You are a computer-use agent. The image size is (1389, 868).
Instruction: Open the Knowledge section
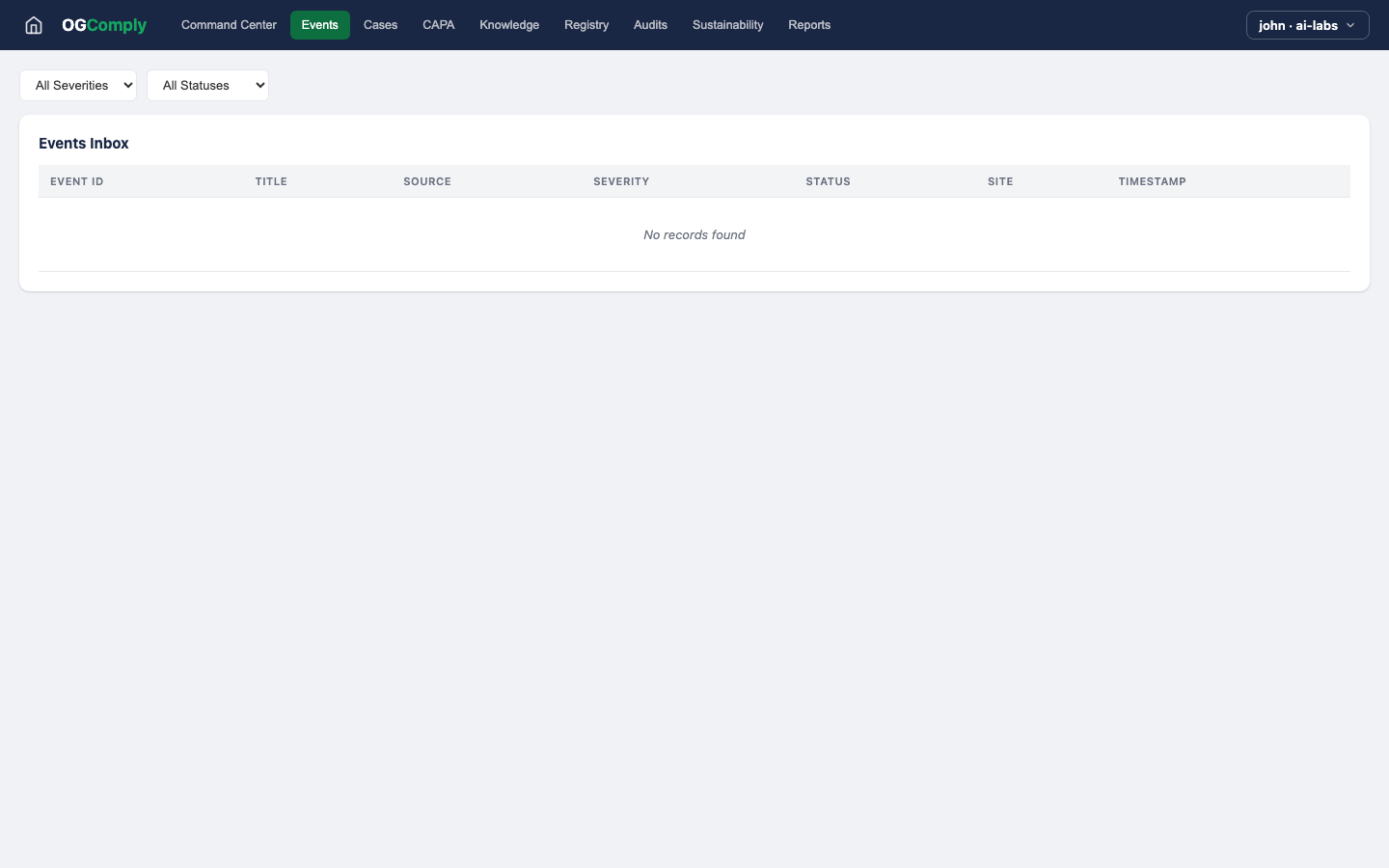click(509, 25)
